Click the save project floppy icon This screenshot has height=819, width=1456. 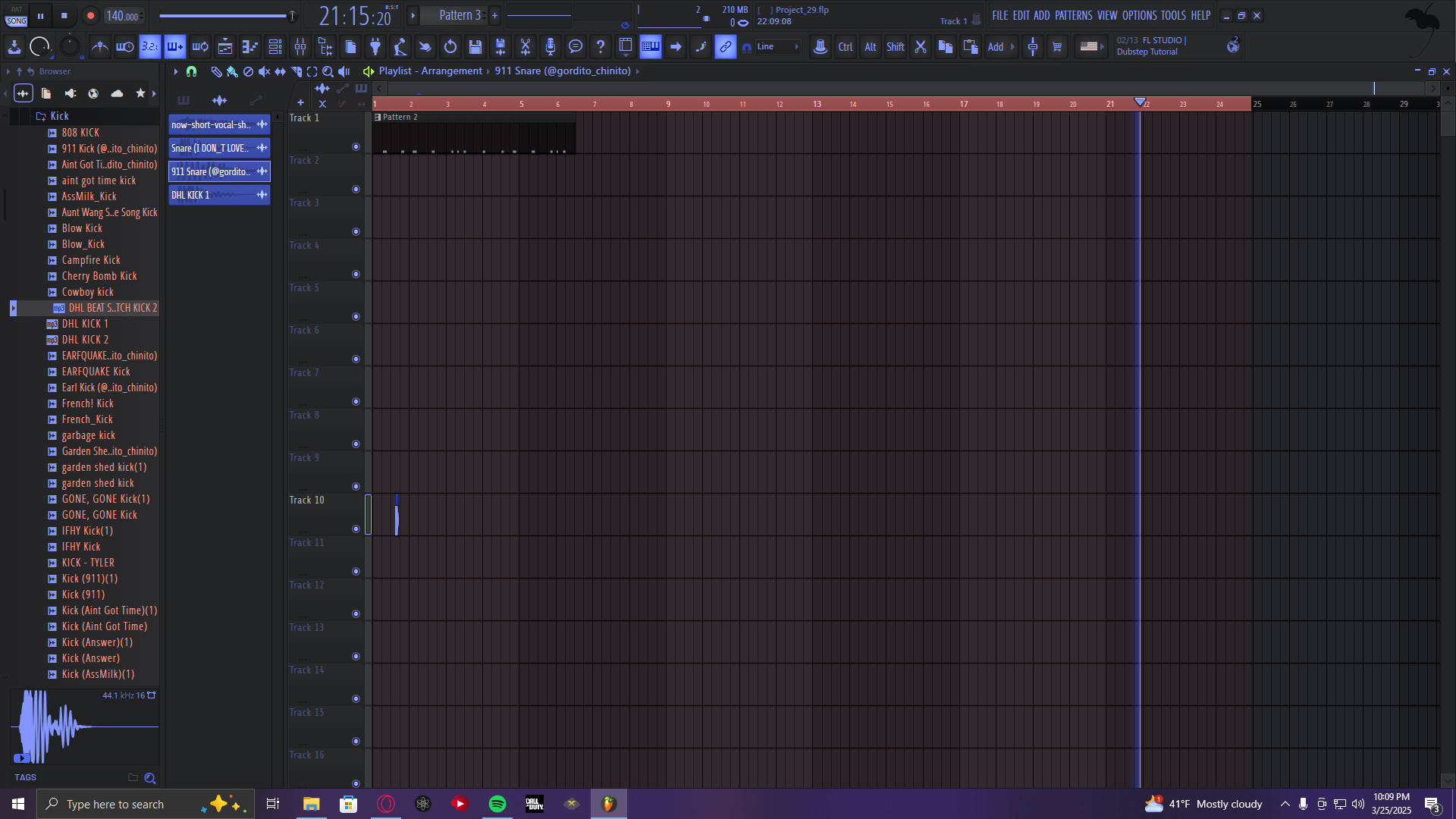(x=475, y=47)
